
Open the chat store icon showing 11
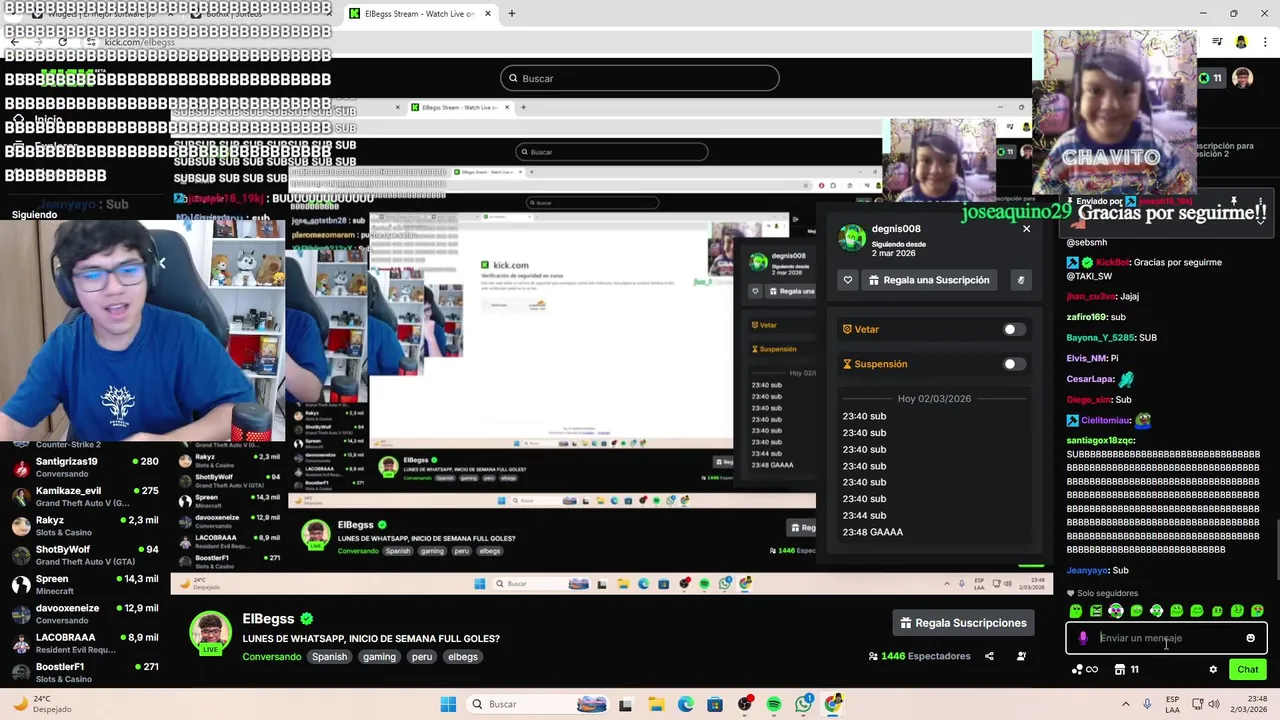1127,670
